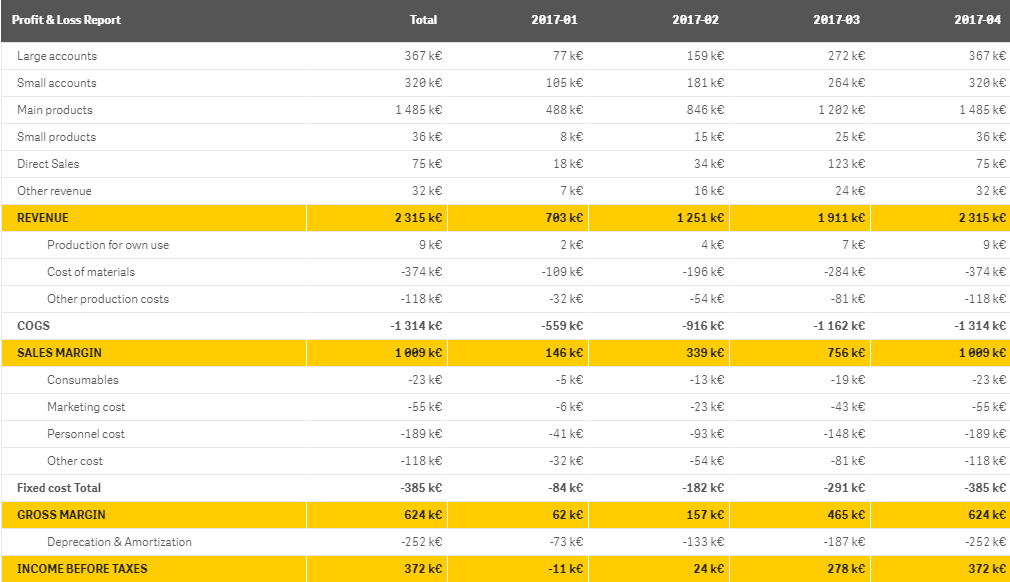This screenshot has width=1010, height=582.
Task: Click the REVENUE total value 2 315 k€
Action: point(419,218)
